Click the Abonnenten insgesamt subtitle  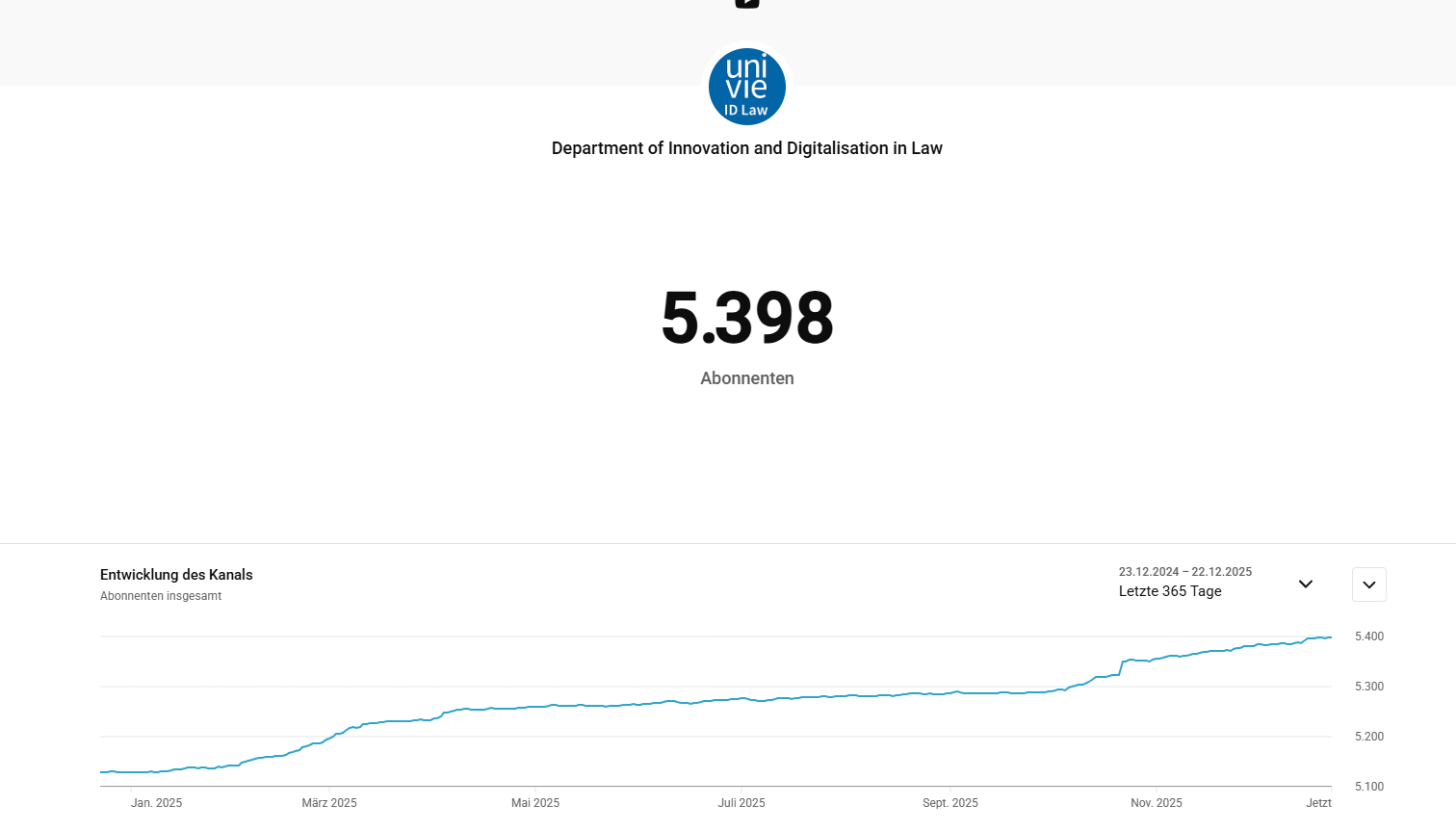point(161,596)
